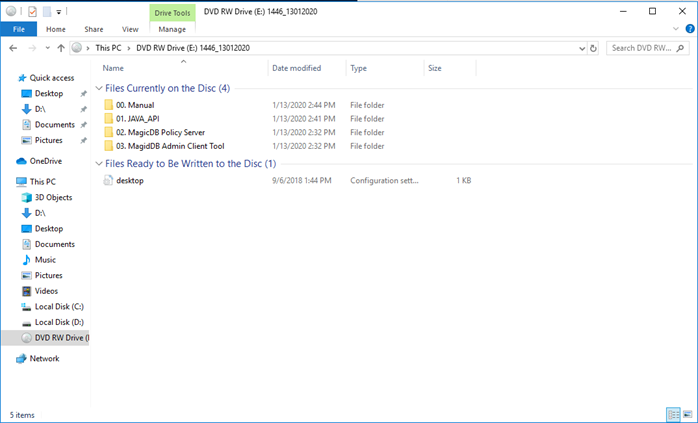Open the recent locations dropdown
698x423 pixels.
point(47,48)
